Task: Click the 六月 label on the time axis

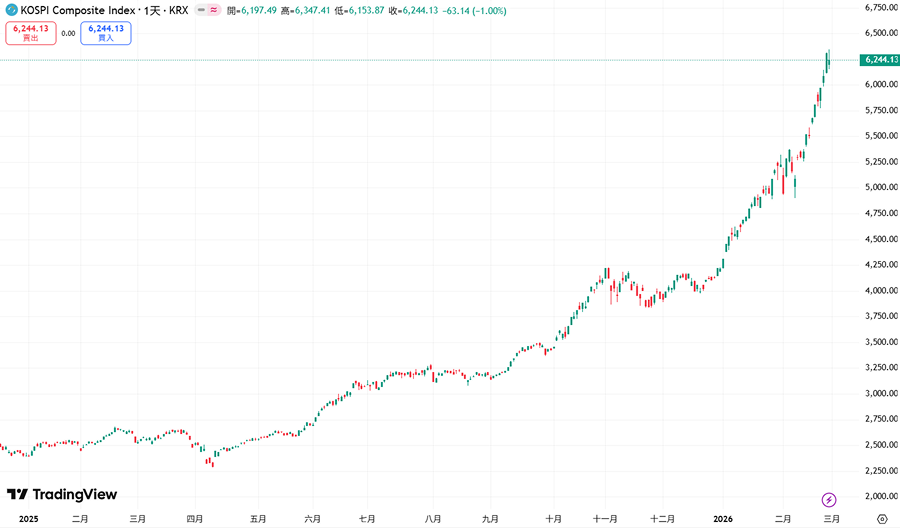Action: pos(312,519)
